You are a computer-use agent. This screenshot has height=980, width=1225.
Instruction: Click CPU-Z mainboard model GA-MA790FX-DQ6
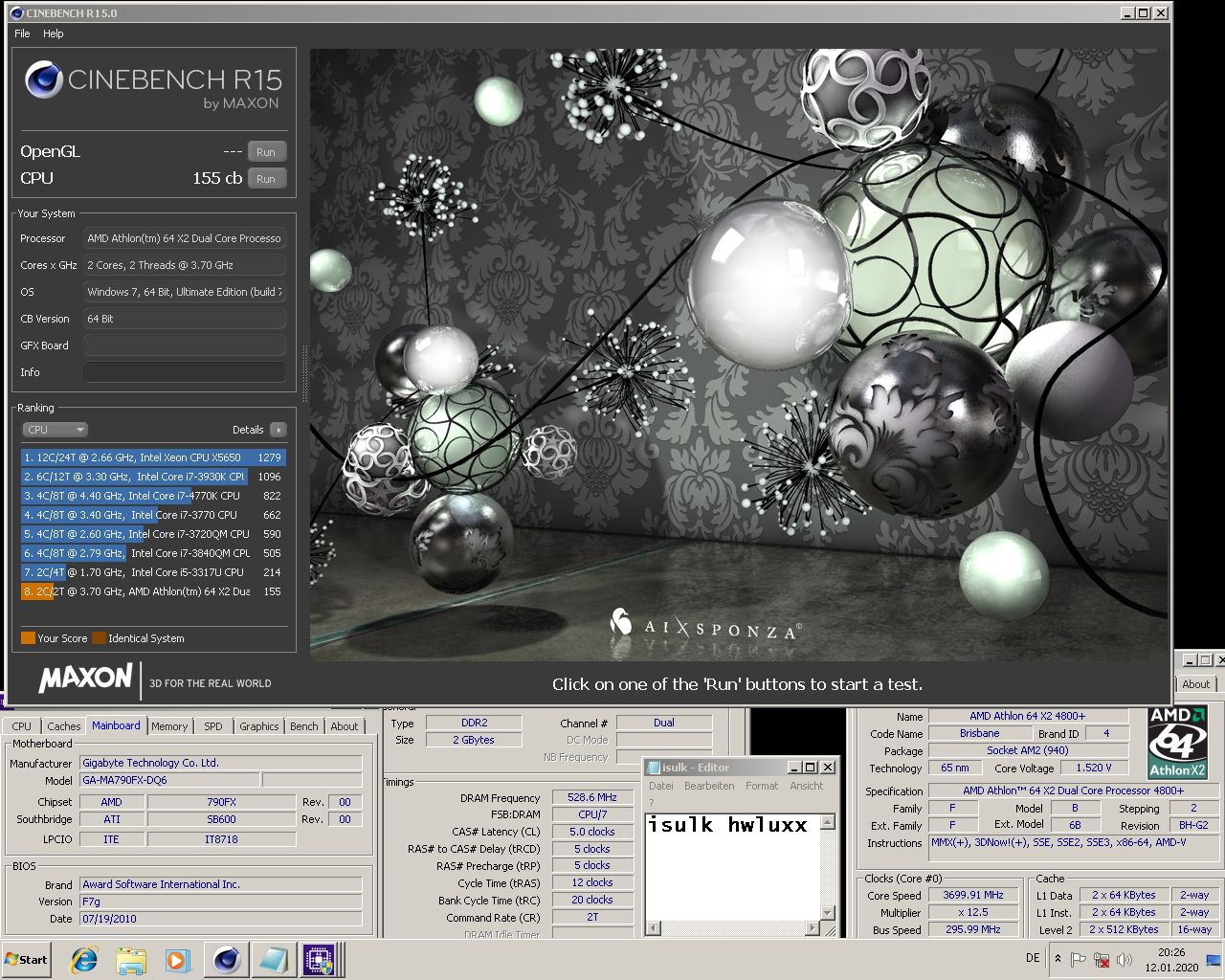pyautogui.click(x=168, y=780)
